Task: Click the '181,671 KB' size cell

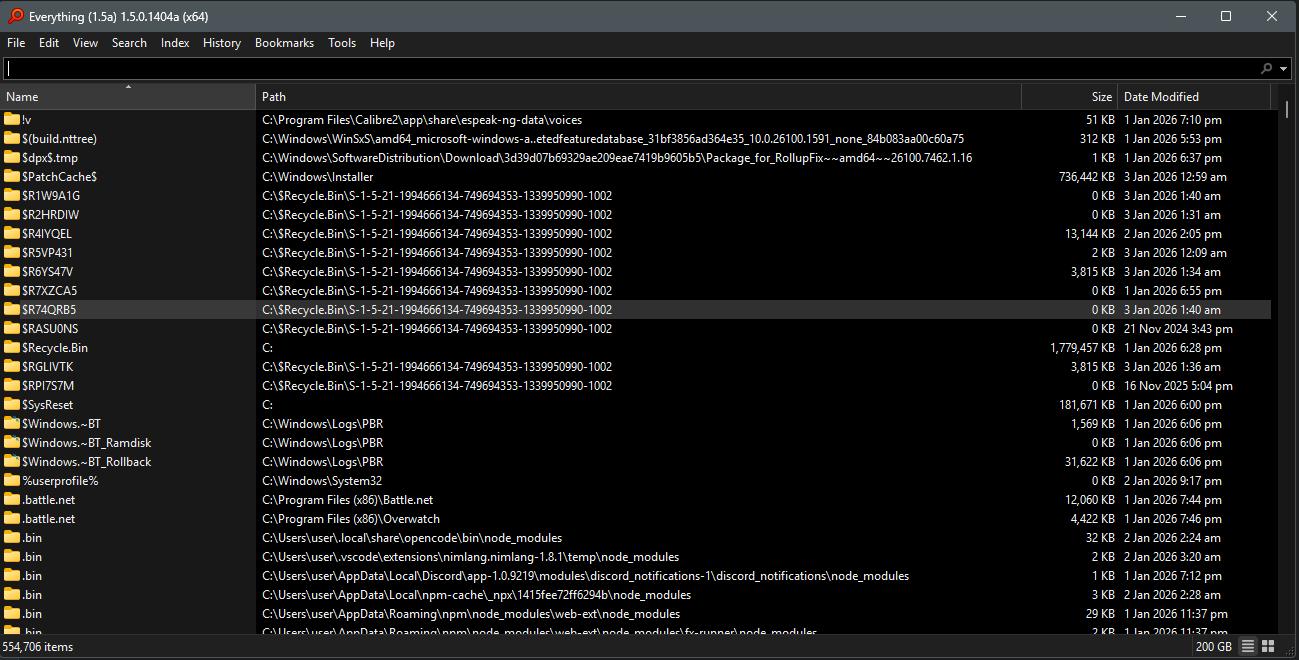Action: (1086, 405)
